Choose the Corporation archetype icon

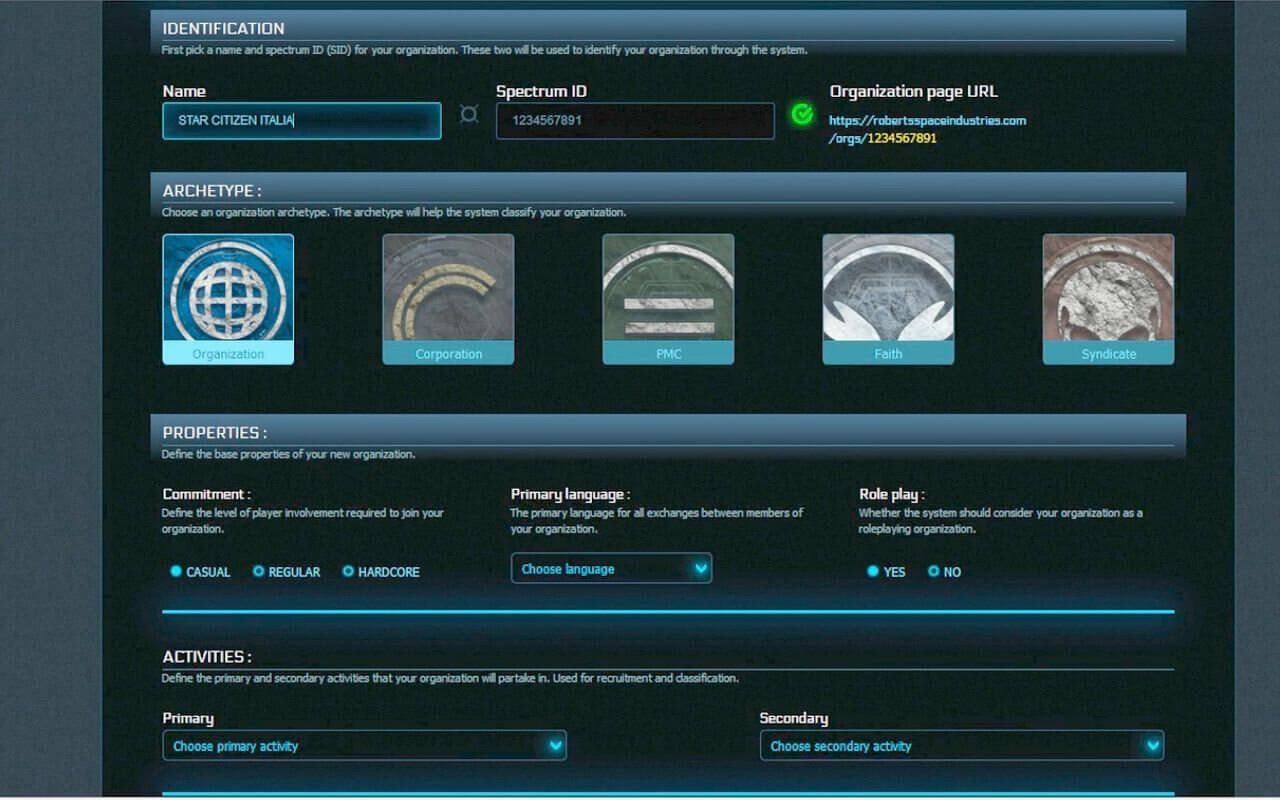[448, 288]
